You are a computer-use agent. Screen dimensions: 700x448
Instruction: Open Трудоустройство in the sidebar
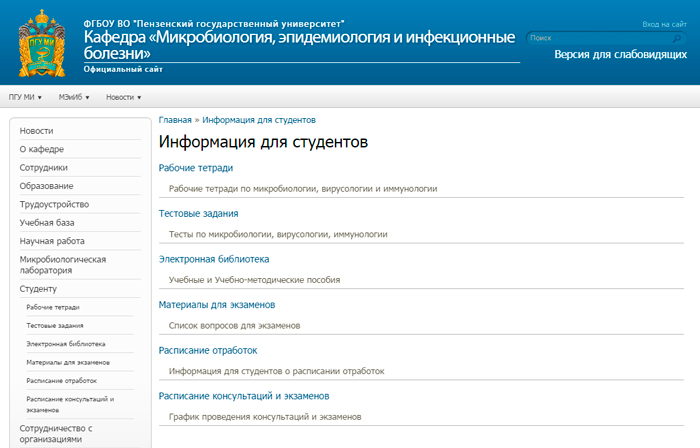point(54,204)
